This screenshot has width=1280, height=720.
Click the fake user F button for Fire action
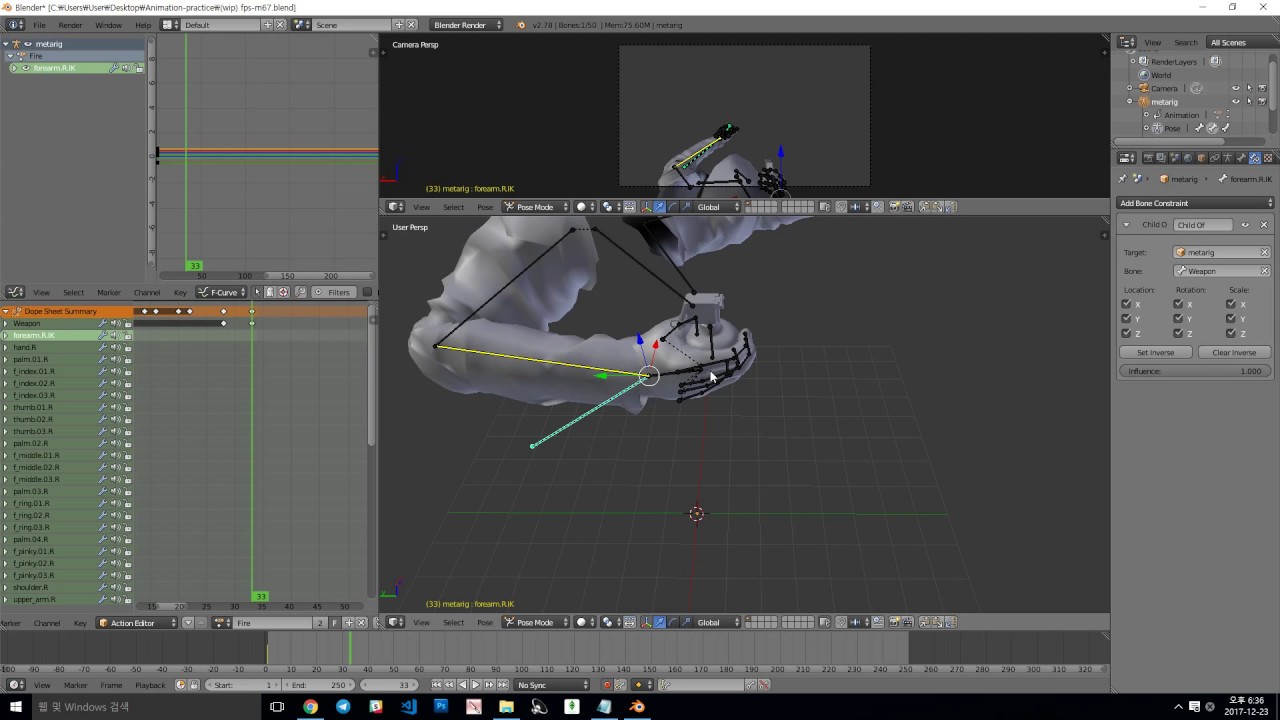point(335,623)
